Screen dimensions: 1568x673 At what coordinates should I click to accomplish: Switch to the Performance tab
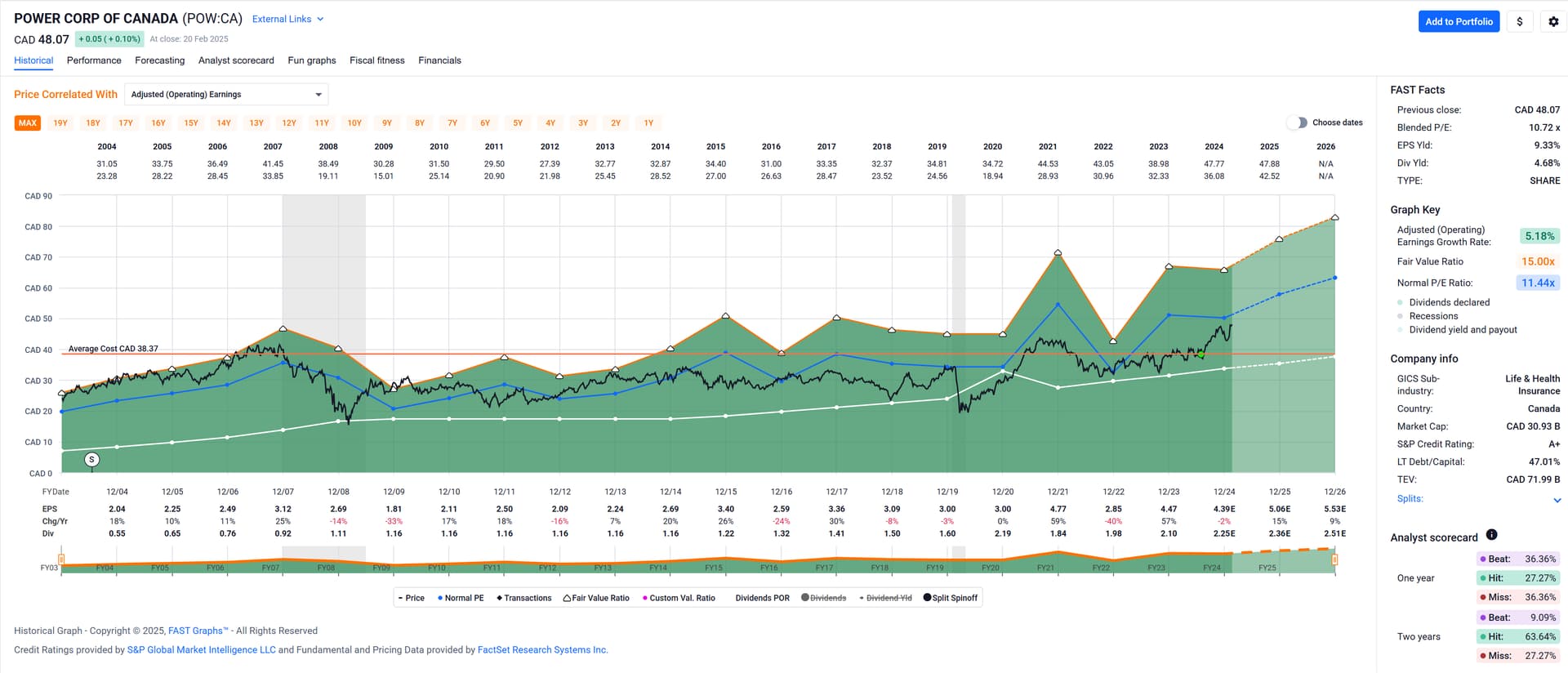(x=94, y=60)
